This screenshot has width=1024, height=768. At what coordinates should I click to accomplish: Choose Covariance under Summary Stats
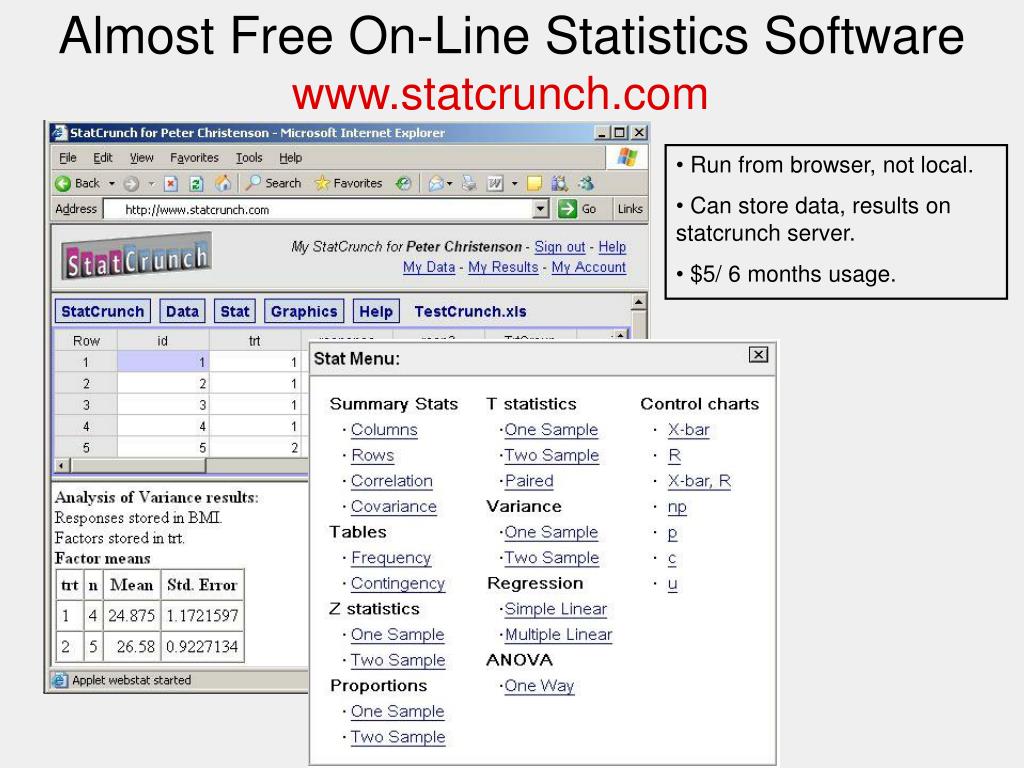(x=394, y=507)
